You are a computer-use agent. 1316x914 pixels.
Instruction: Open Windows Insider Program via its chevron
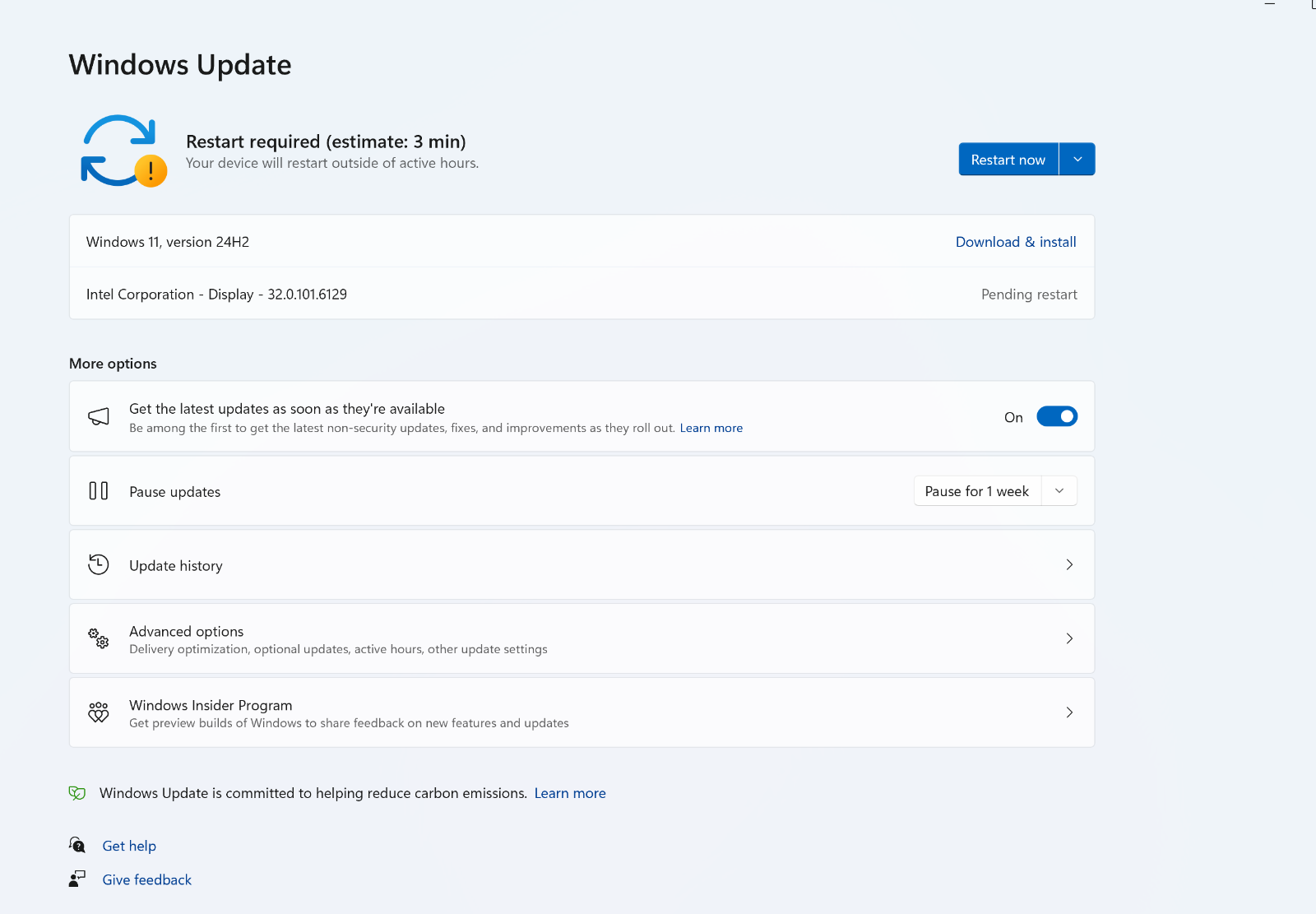coord(1069,712)
